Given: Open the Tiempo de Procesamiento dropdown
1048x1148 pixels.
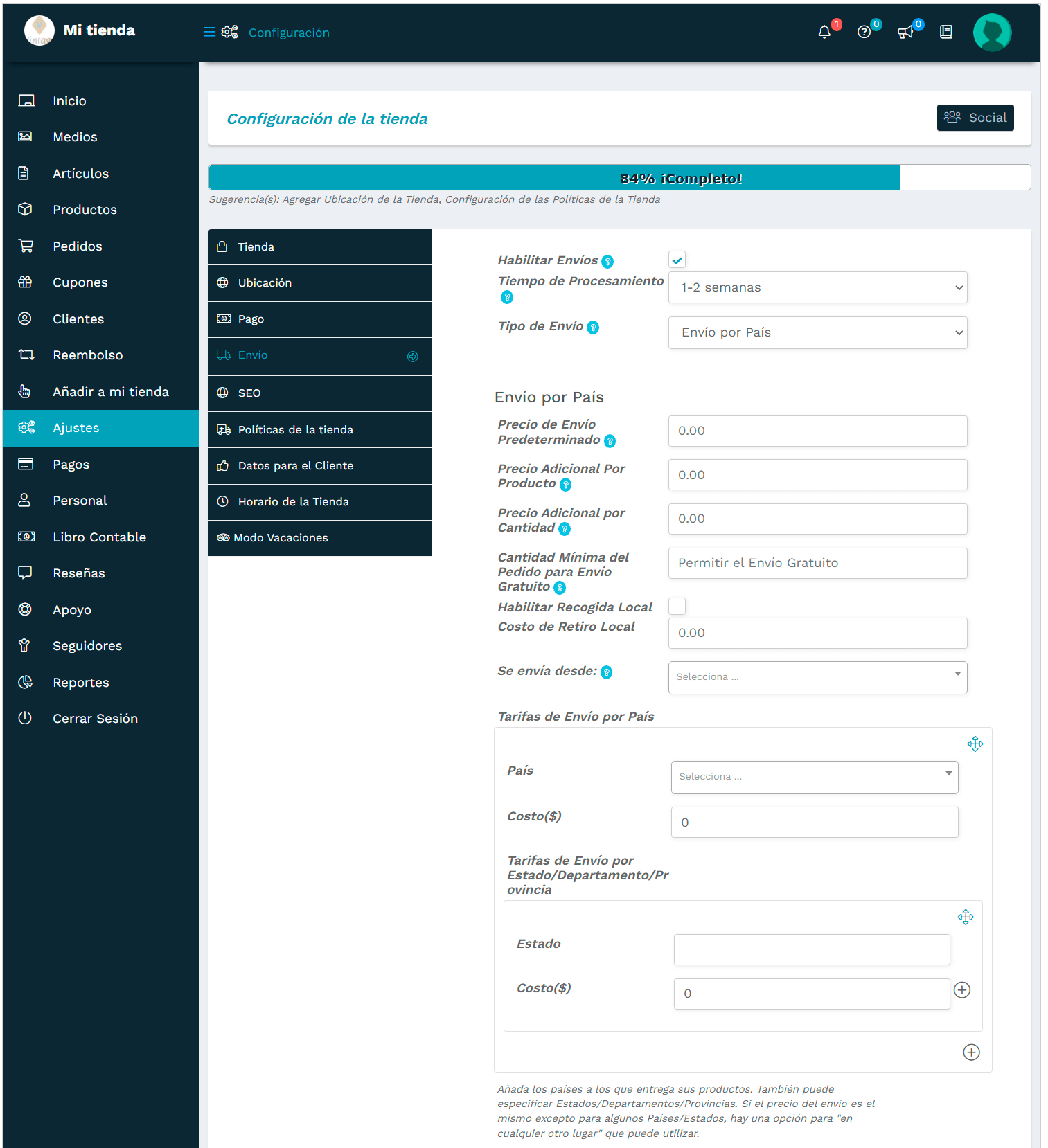Looking at the screenshot, I should 818,287.
